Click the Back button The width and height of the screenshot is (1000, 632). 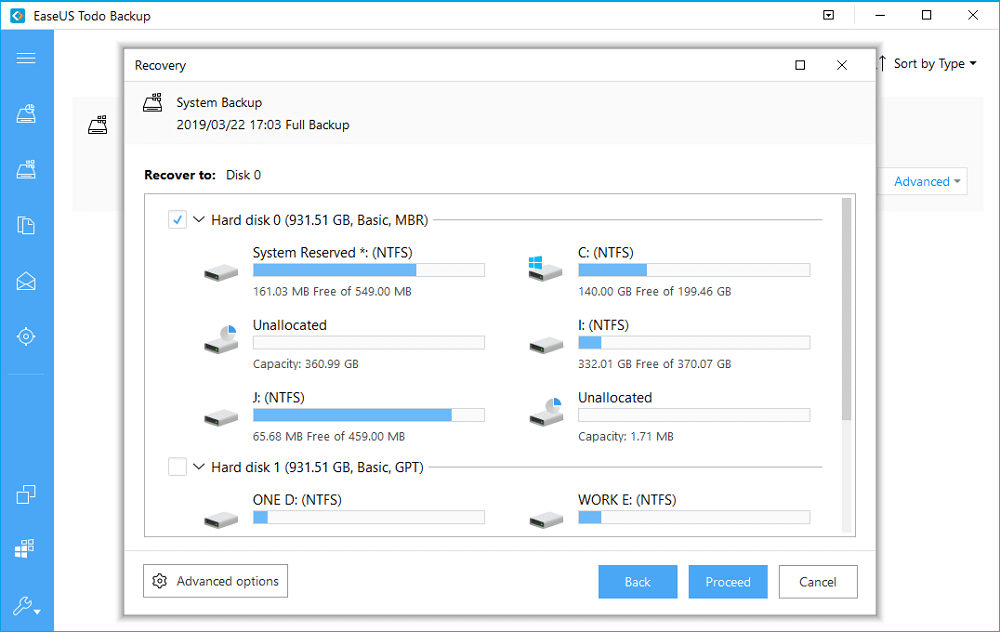coord(637,582)
